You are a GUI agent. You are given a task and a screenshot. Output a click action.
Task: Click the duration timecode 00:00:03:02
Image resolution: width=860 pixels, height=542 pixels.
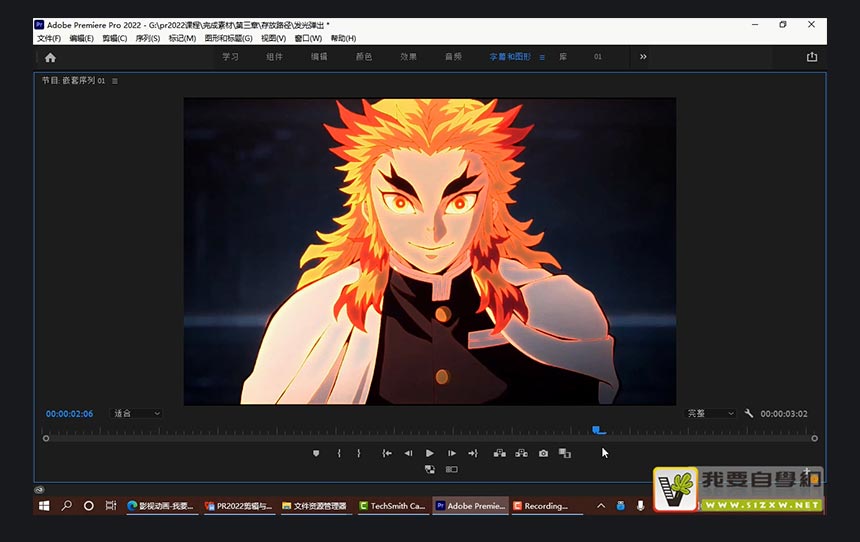[x=784, y=414]
